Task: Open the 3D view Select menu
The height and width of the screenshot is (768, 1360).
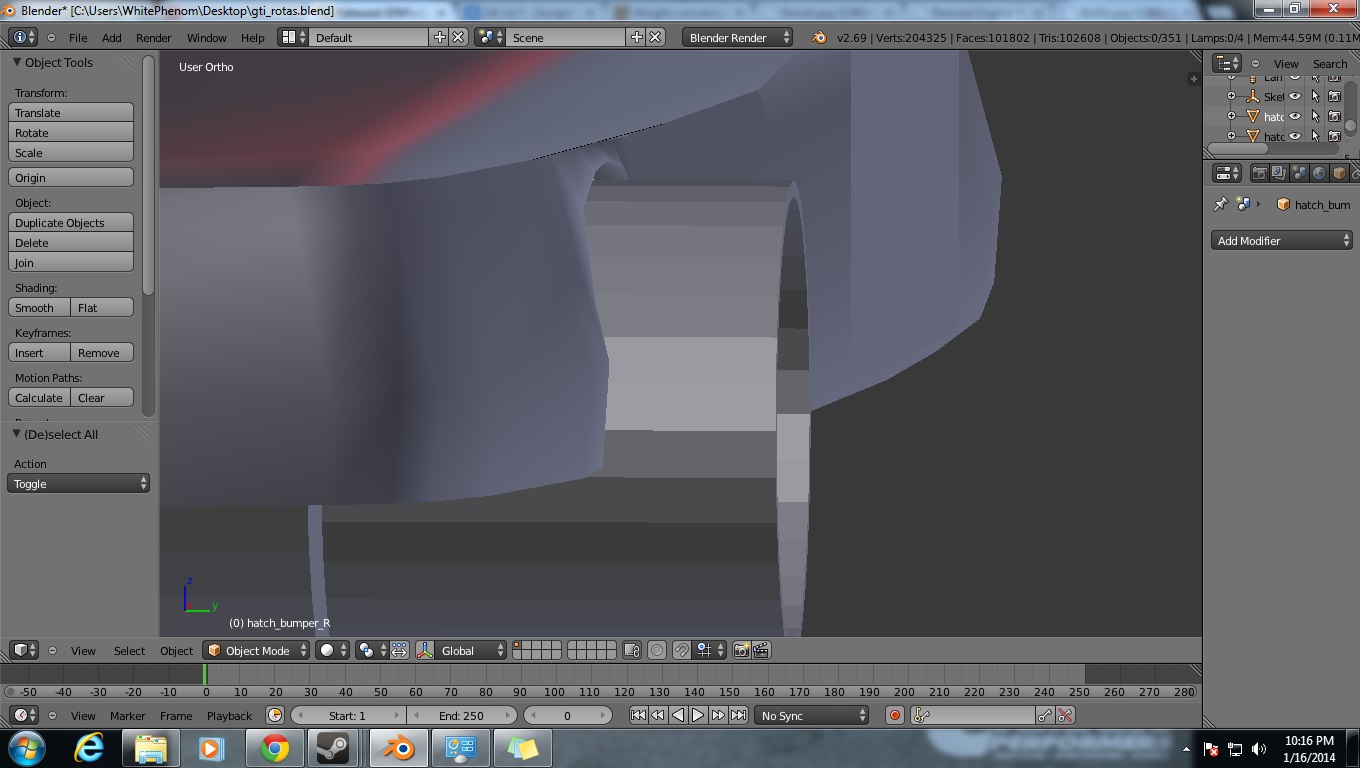Action: (x=129, y=650)
